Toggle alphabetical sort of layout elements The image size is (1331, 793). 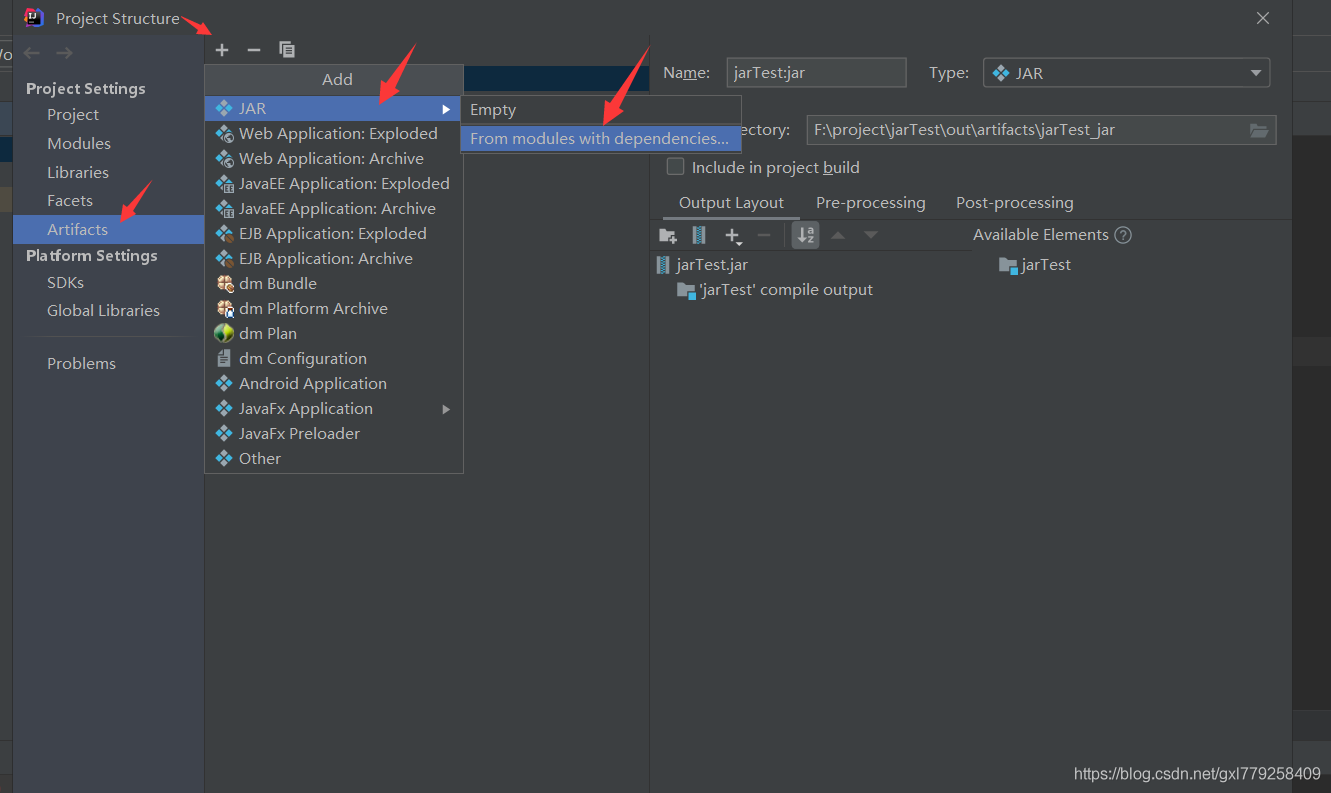805,235
